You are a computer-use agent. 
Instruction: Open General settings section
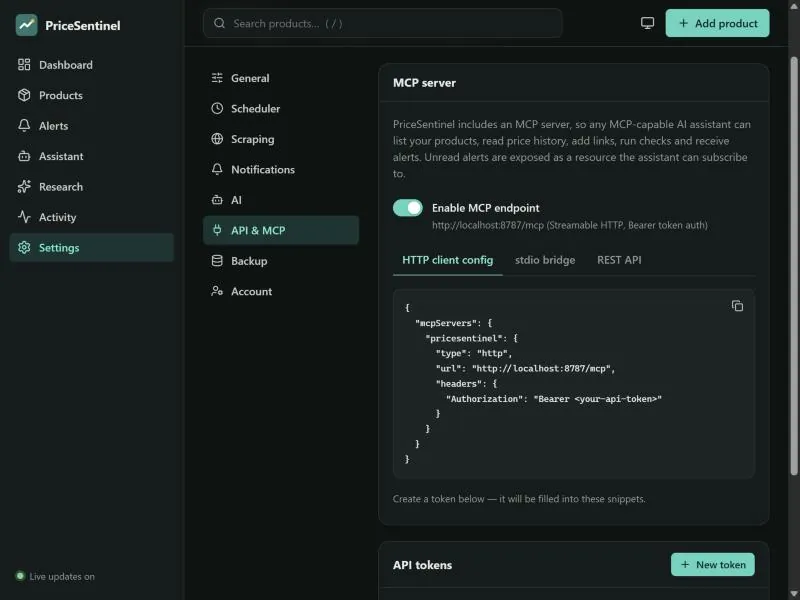click(281, 78)
